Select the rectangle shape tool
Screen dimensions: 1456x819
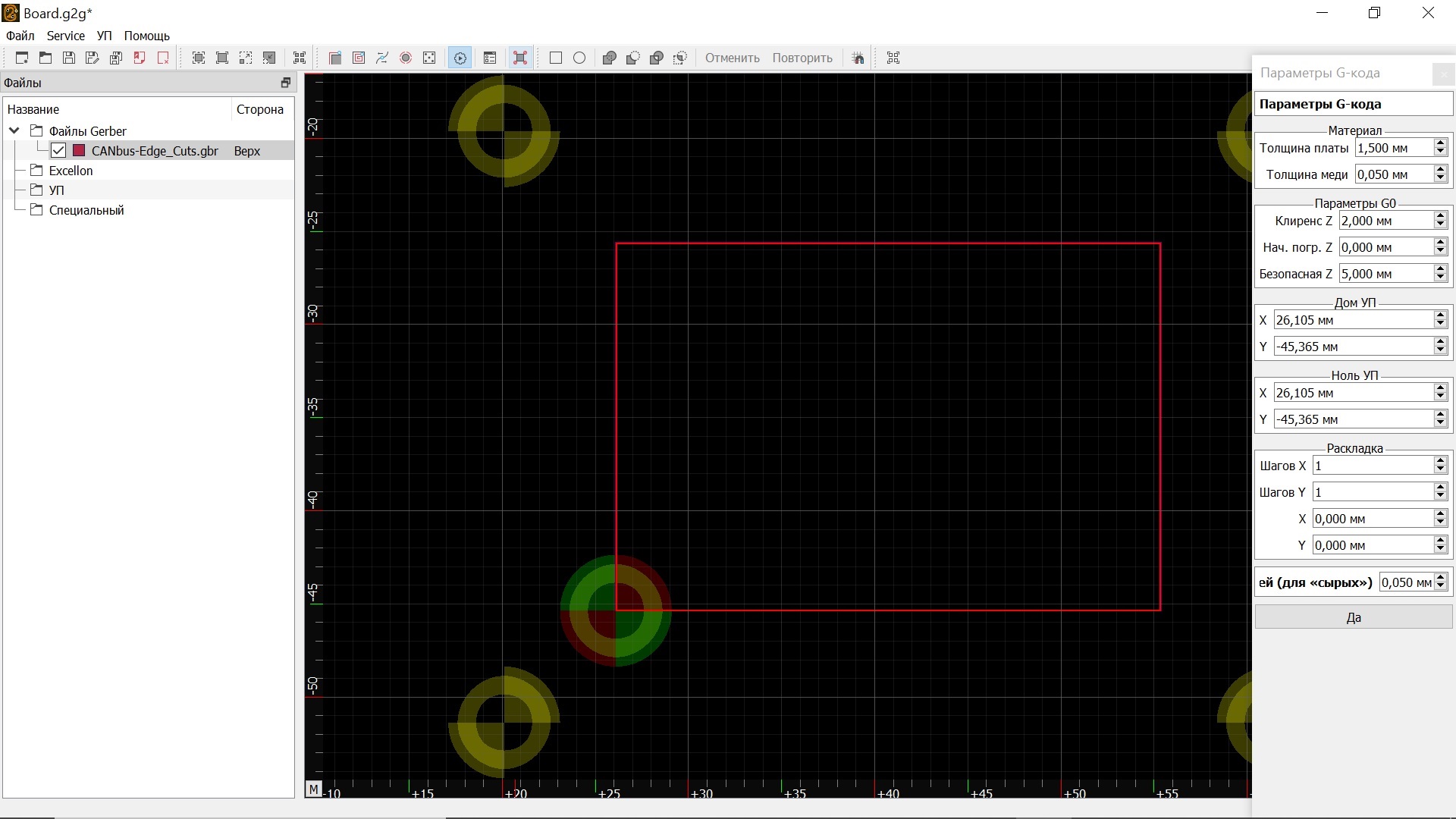pos(555,58)
